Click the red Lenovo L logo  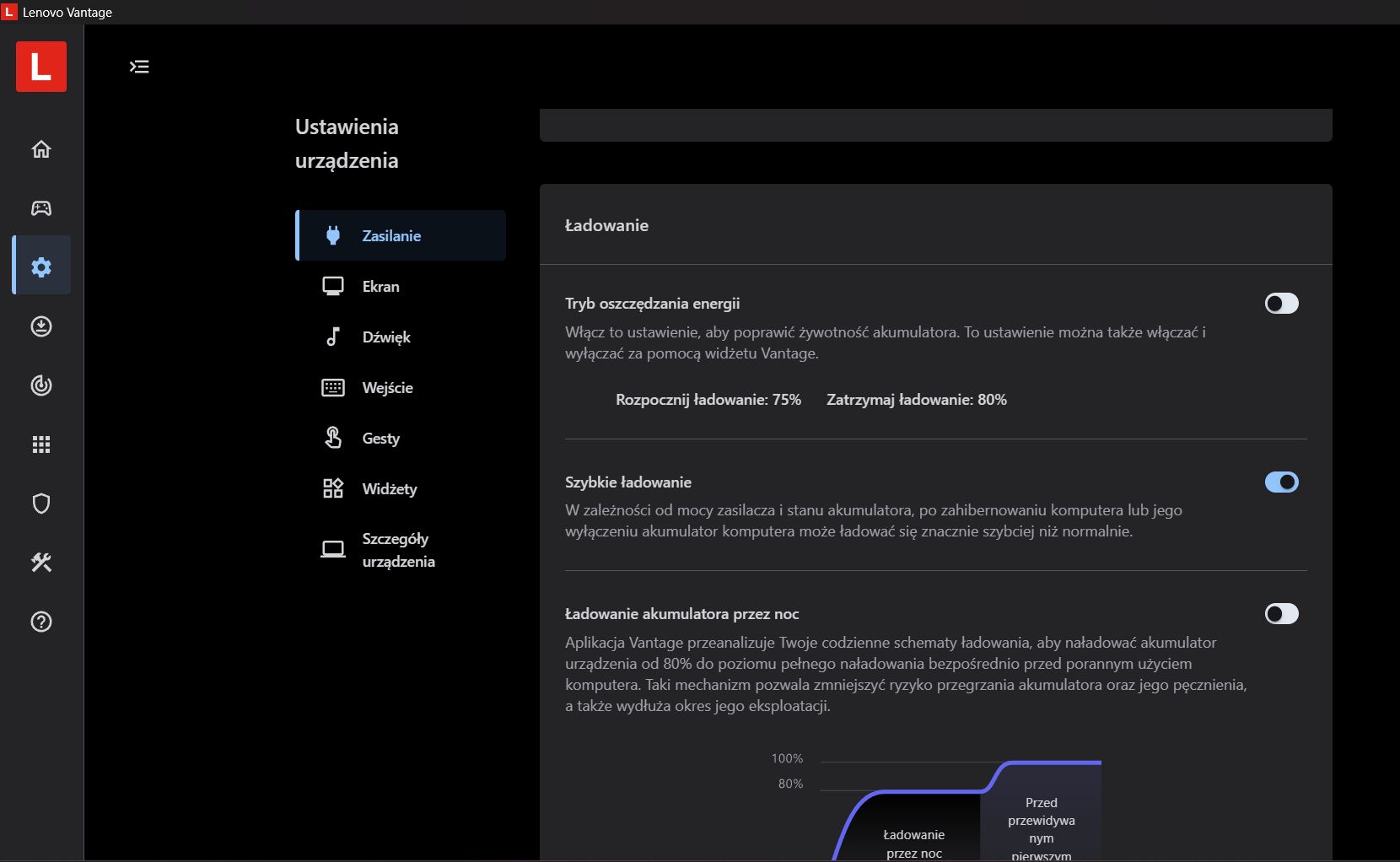click(41, 67)
